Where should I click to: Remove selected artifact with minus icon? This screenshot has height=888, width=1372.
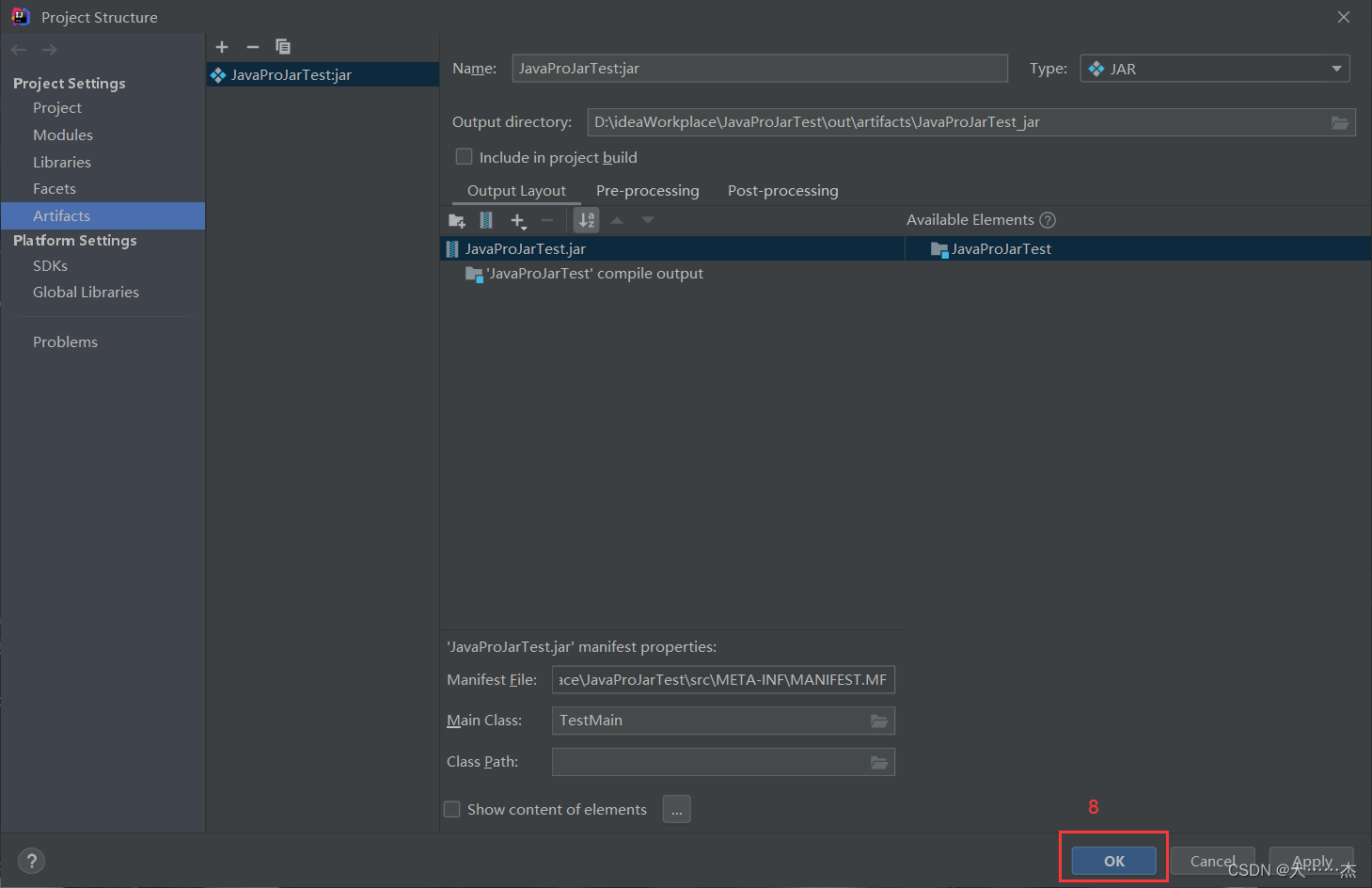[x=252, y=47]
